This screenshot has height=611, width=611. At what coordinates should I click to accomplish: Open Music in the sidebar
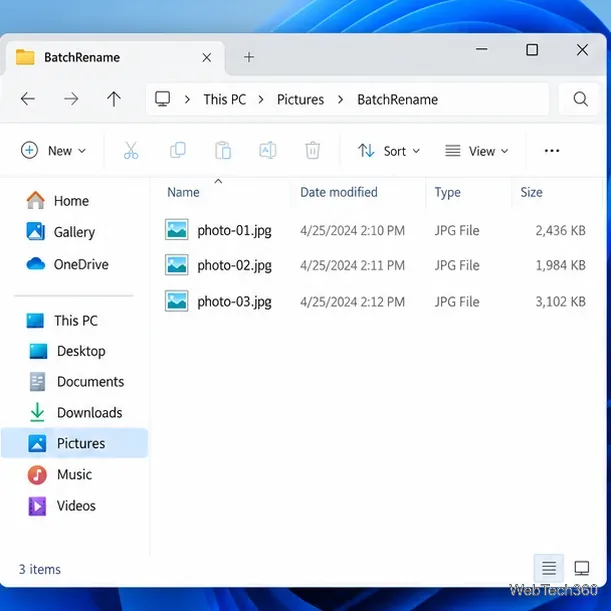60,474
